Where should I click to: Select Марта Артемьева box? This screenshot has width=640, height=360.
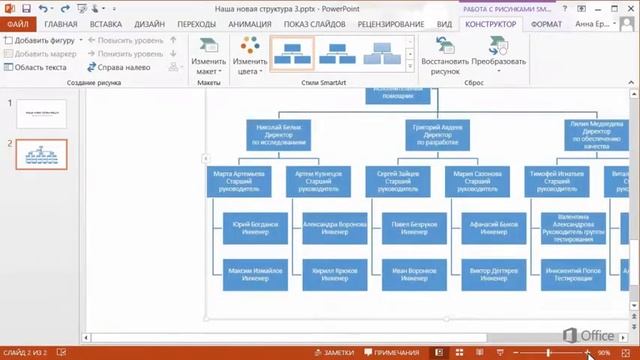pos(239,182)
